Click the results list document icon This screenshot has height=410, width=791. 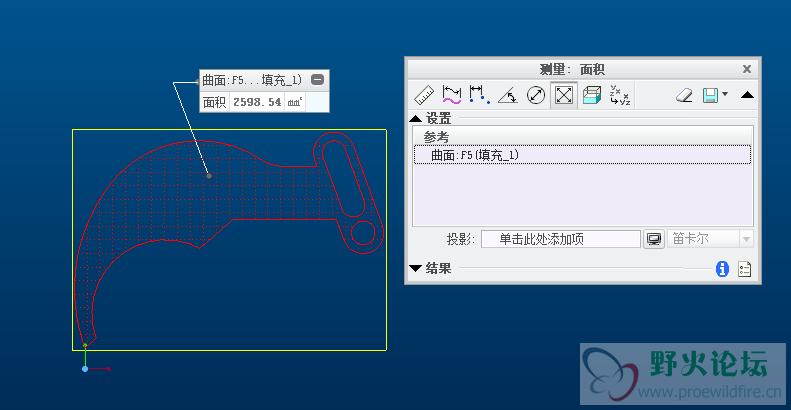pos(745,269)
